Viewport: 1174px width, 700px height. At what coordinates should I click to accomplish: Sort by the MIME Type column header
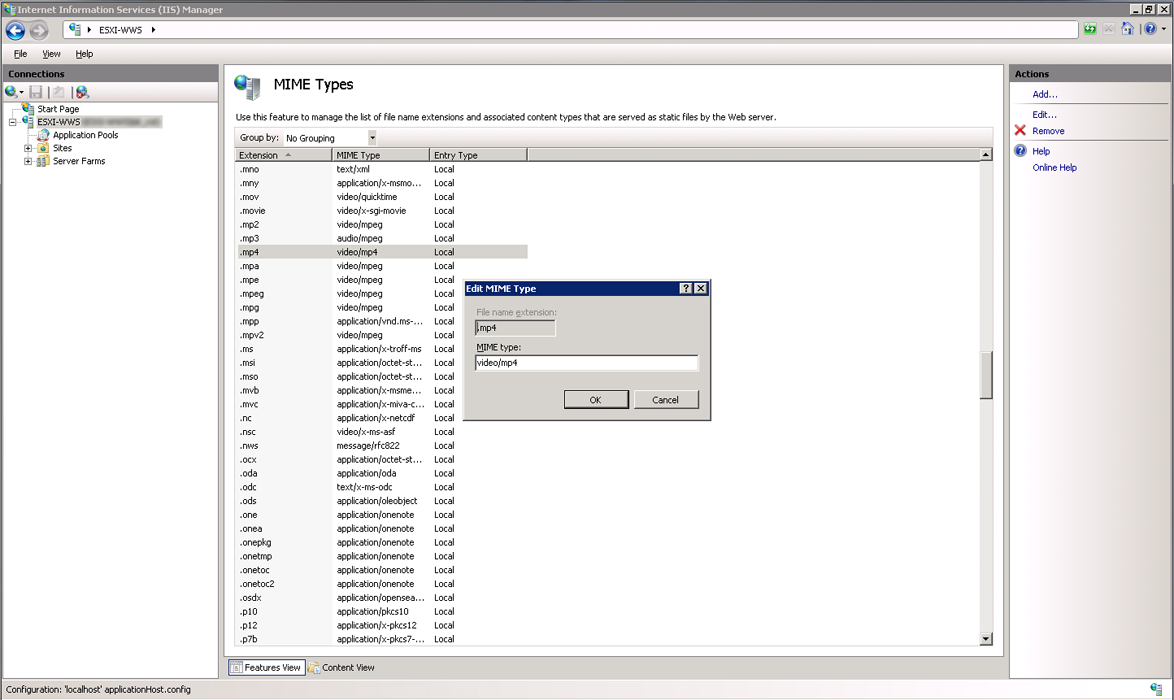pos(380,155)
